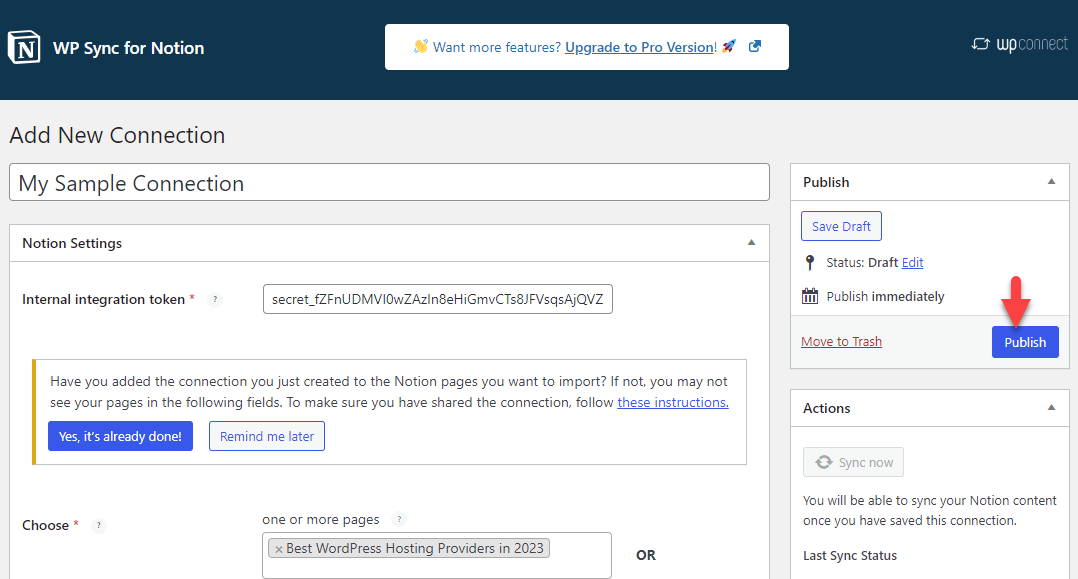Open help tooltip for one or more pages

pyautogui.click(x=399, y=519)
